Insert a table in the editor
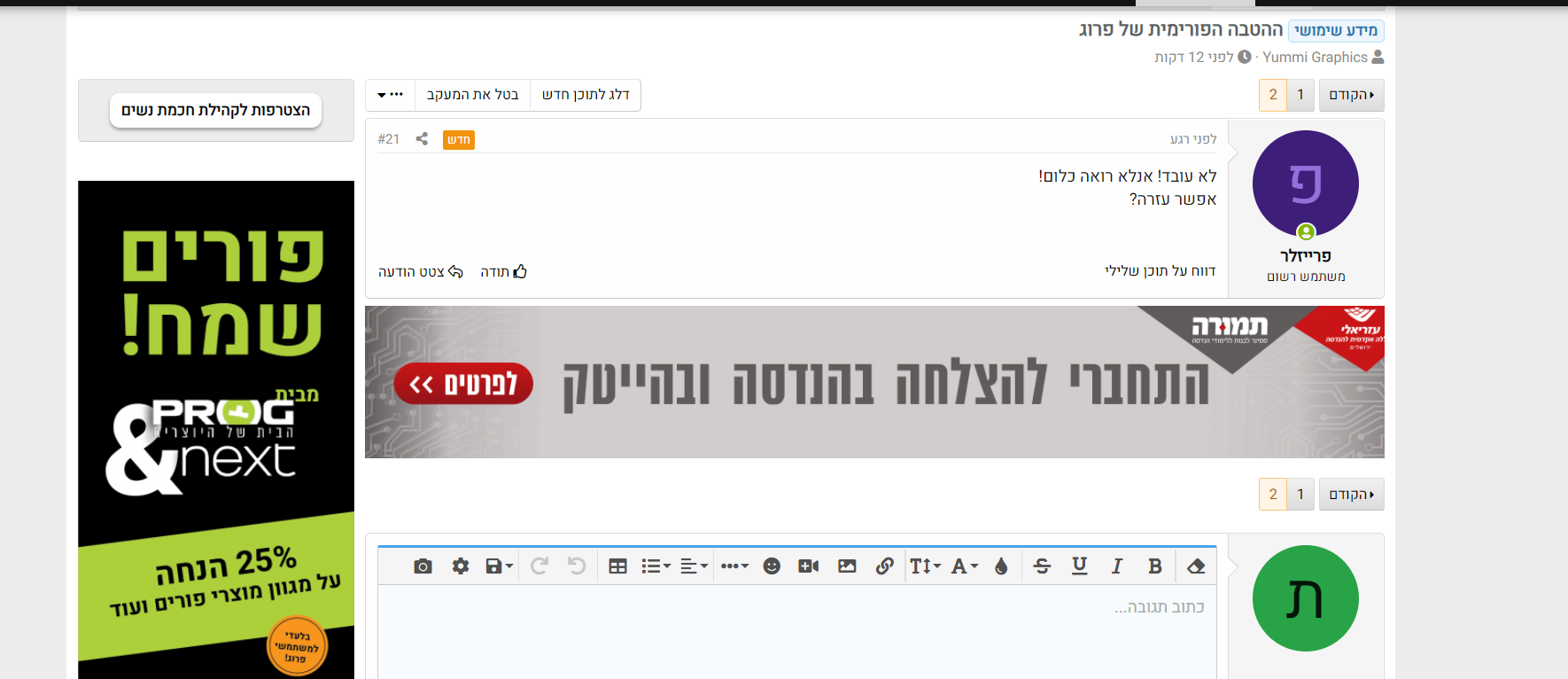Screen dimensions: 1568x679 pyautogui.click(x=618, y=566)
